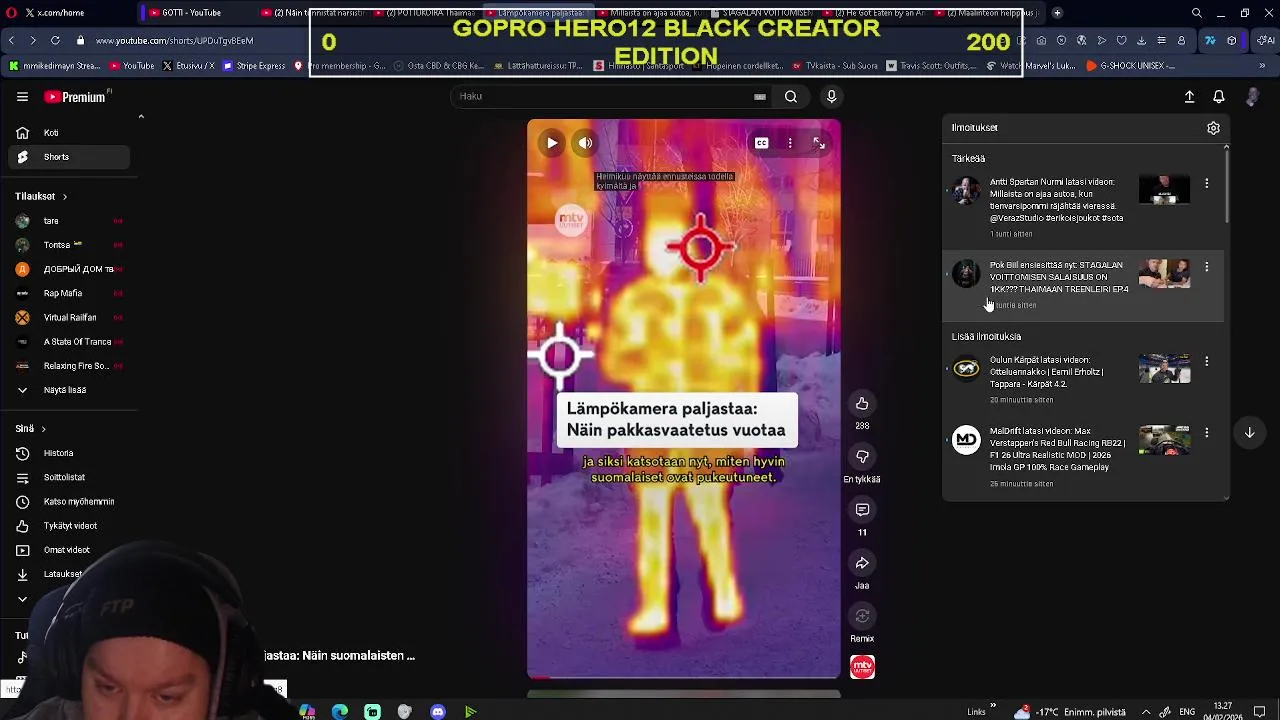Toggle closed captions on the Short
This screenshot has height=720, width=1280.
point(761,143)
